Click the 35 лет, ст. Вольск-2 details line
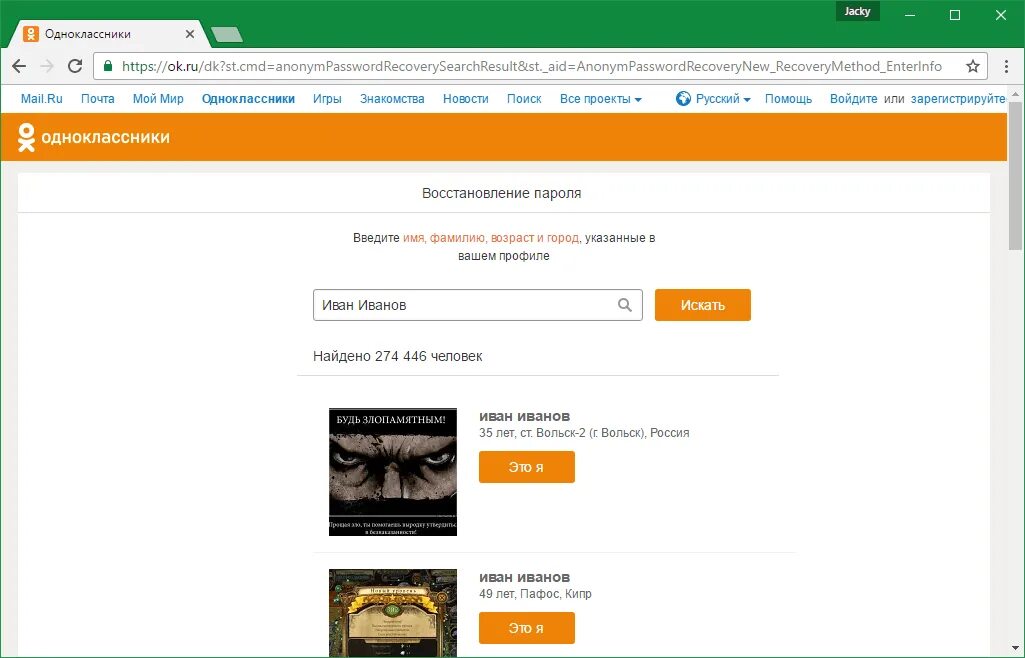 coord(584,433)
